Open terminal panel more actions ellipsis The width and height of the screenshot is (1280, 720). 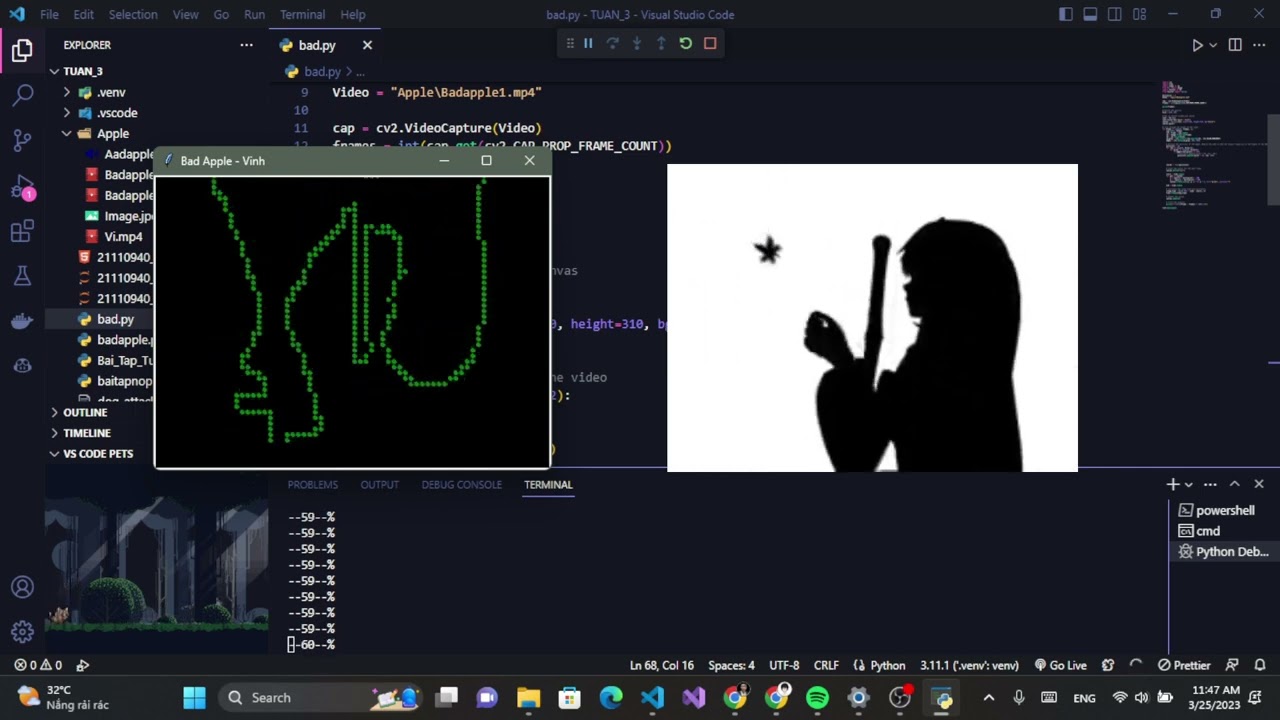1210,484
